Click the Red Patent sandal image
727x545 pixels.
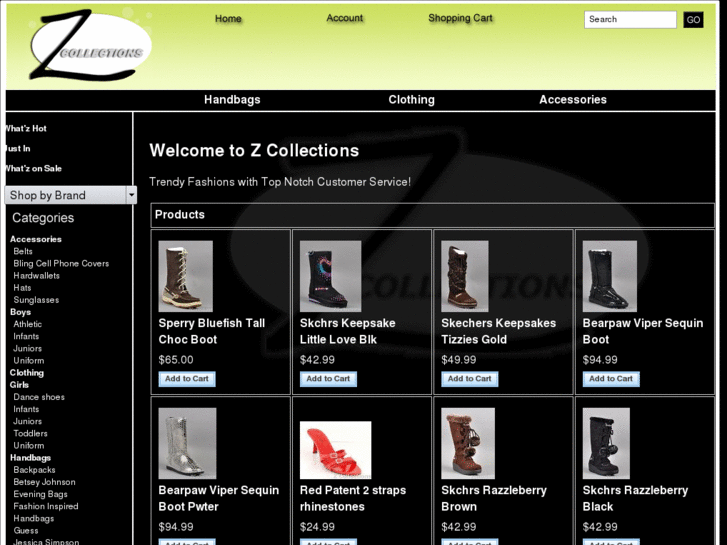pos(335,450)
